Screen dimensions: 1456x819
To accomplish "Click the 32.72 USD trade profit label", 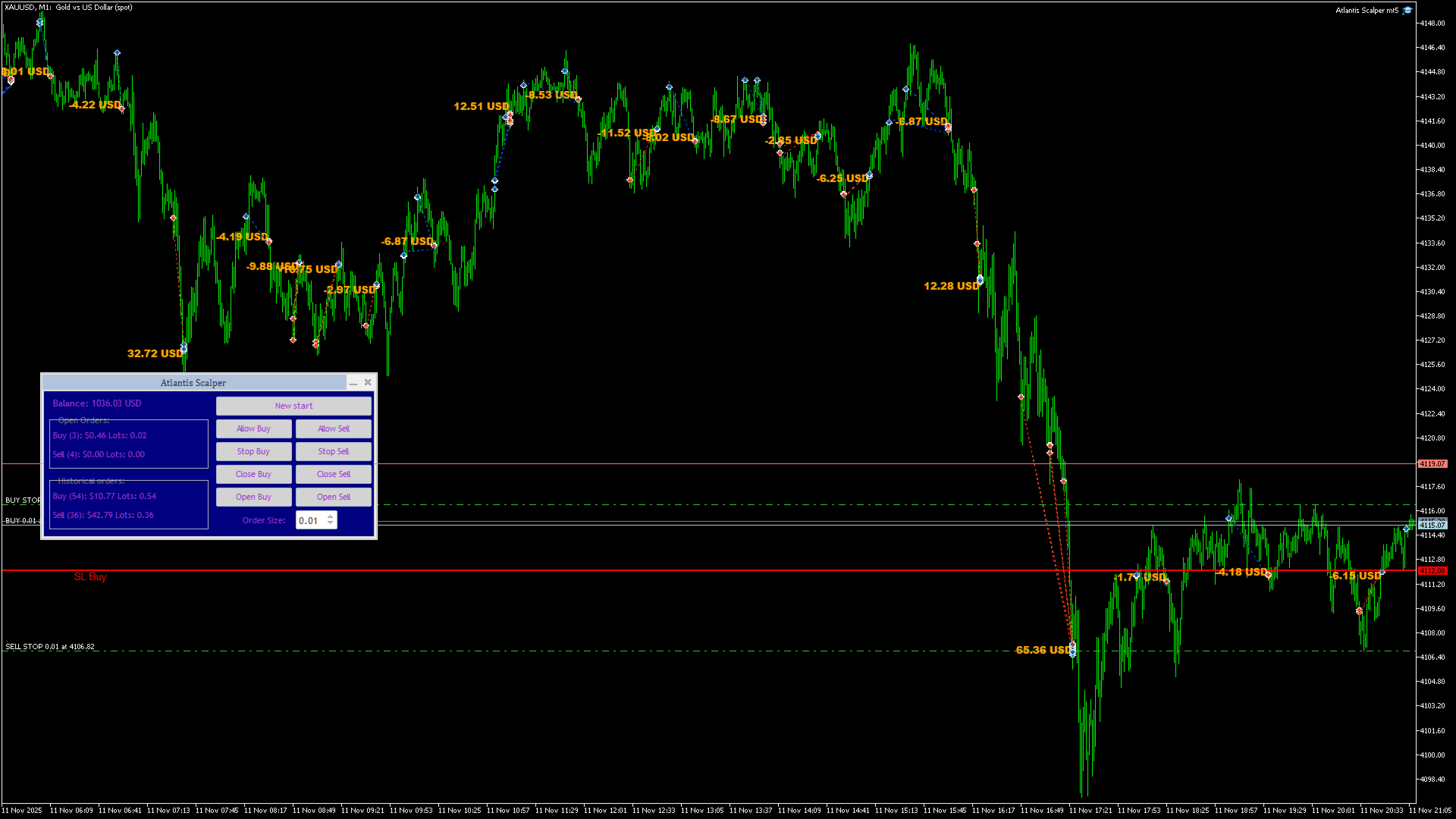I will [154, 353].
